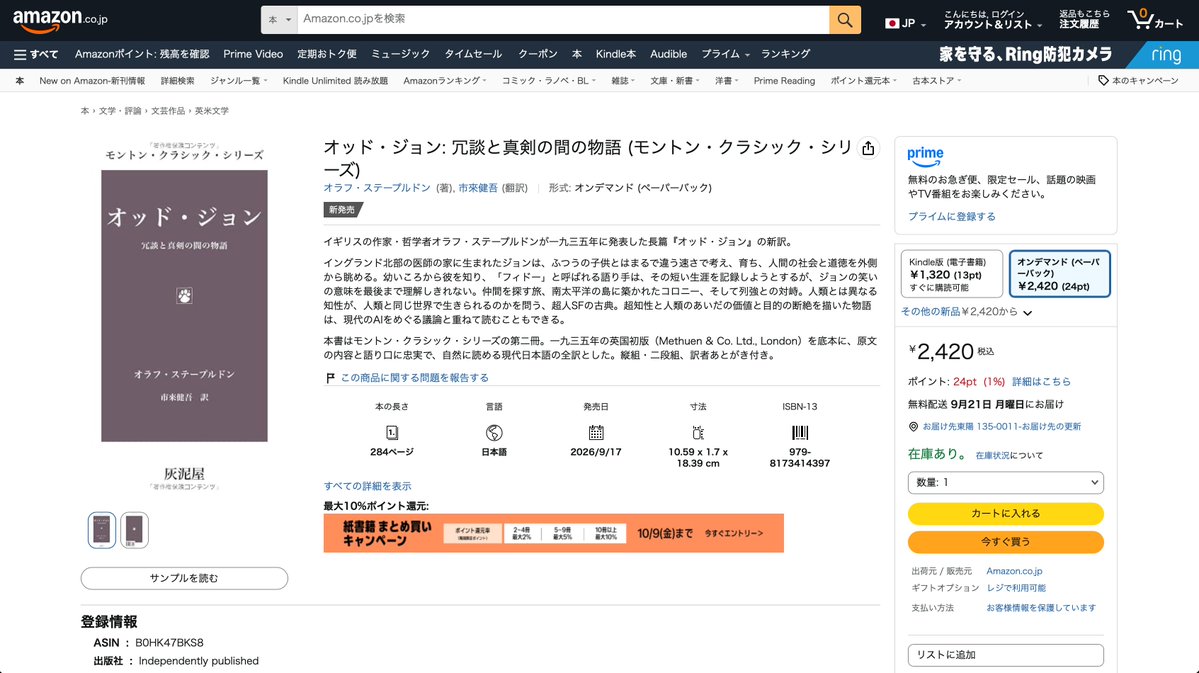Select the second cover thumbnail
The width and height of the screenshot is (1199, 673).
click(134, 530)
